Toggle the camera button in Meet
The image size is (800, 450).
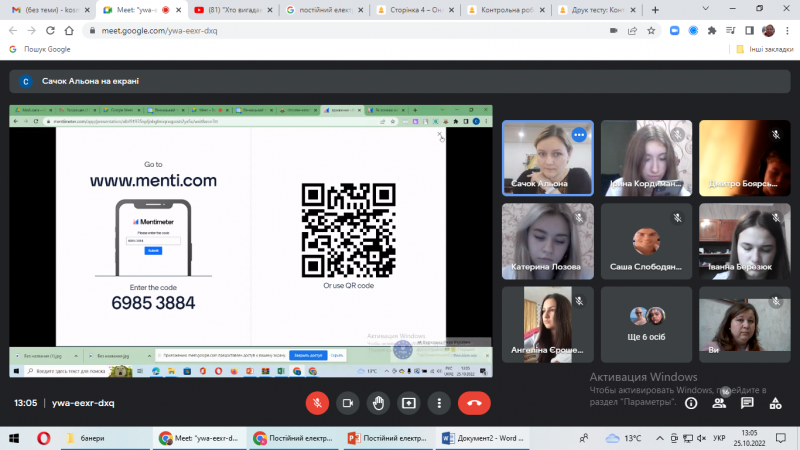point(347,403)
